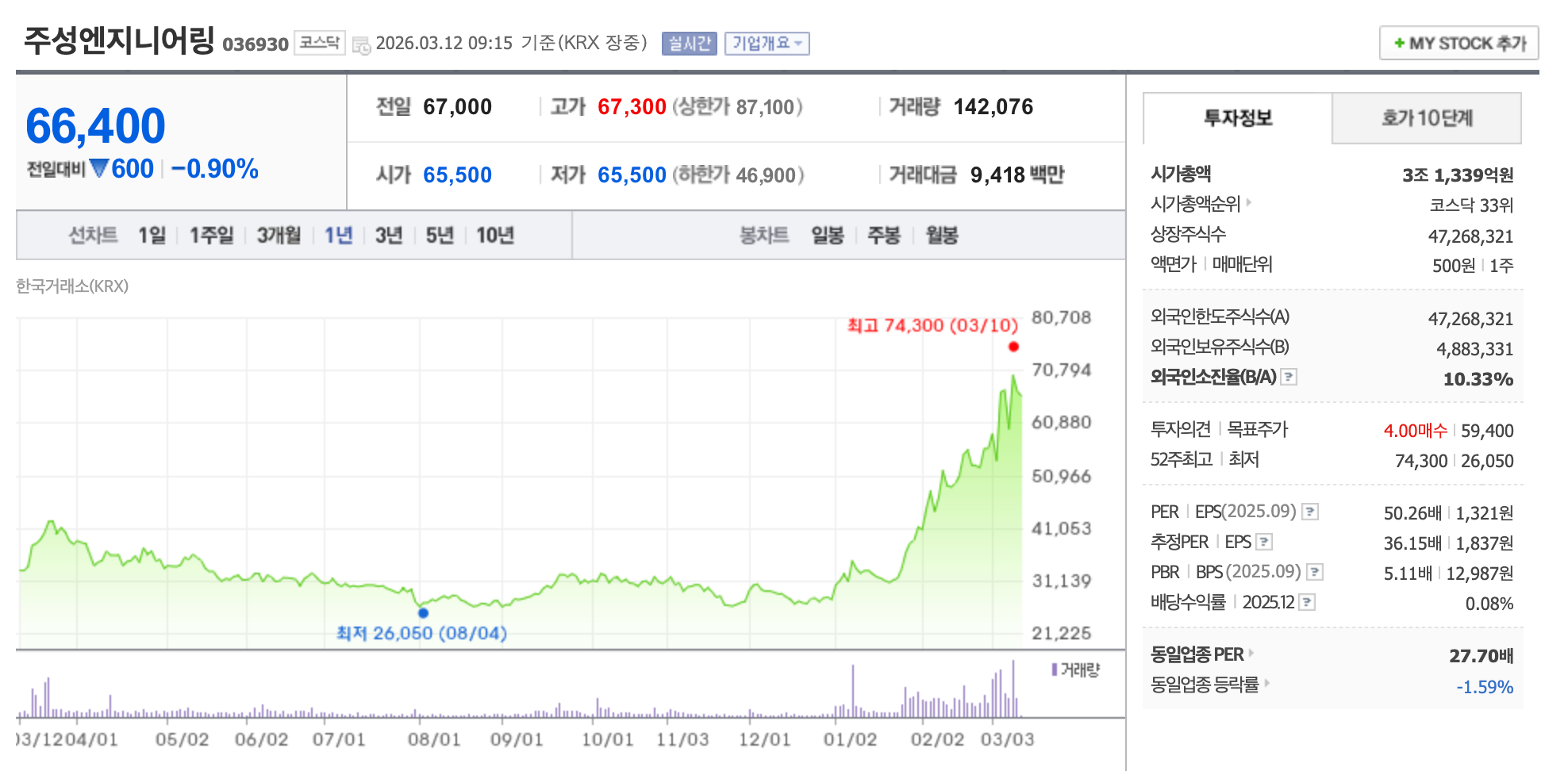This screenshot has width=1568, height=771.
Task: Switch to the 투자정보 tab
Action: 1237,118
